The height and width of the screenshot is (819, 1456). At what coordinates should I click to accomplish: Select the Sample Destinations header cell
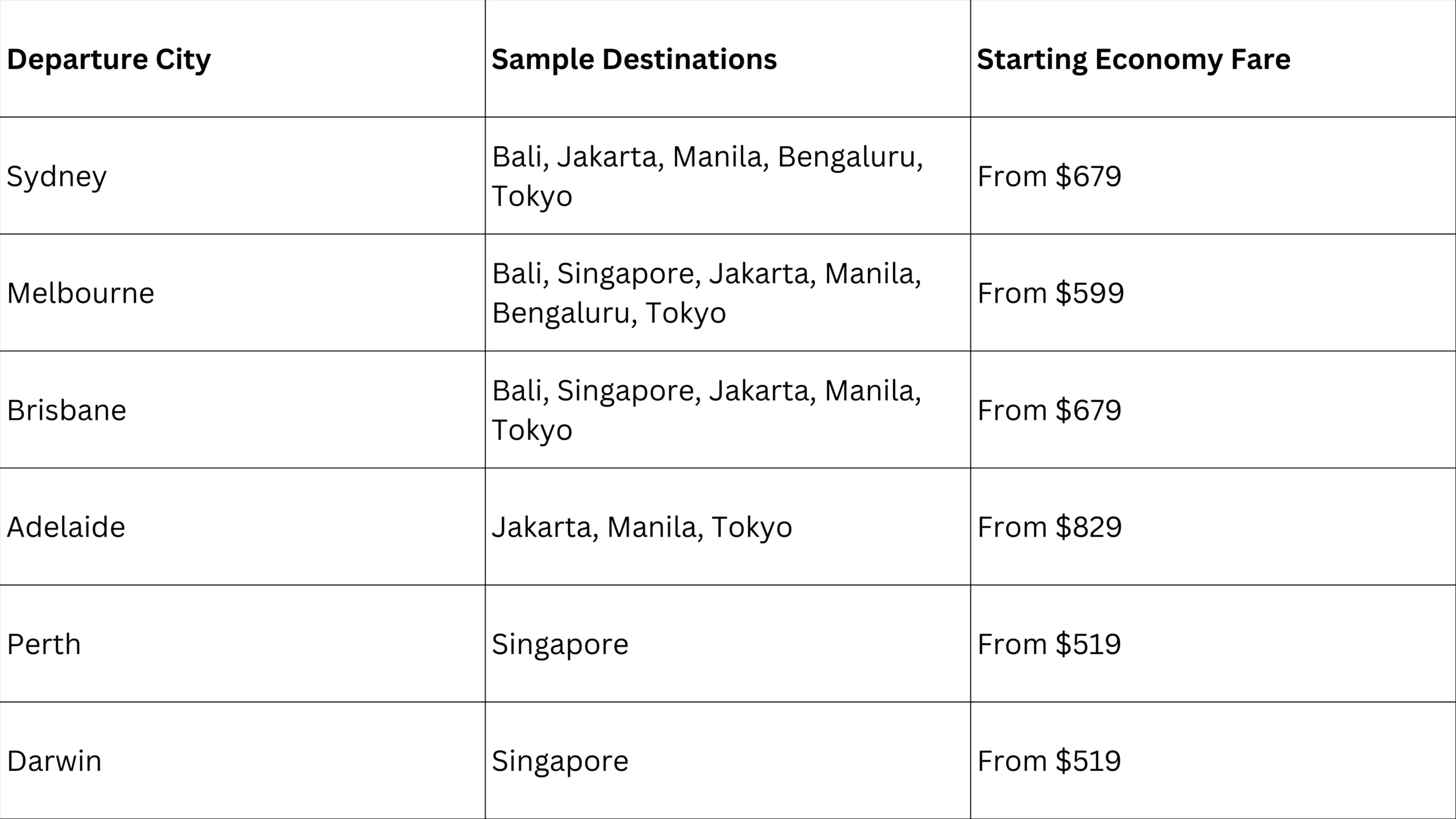pyautogui.click(x=728, y=59)
